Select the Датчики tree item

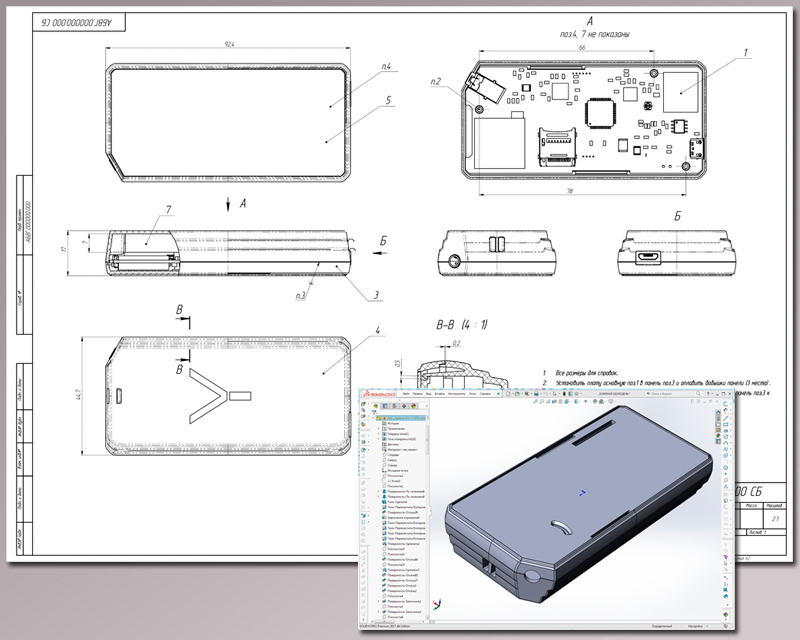point(393,445)
